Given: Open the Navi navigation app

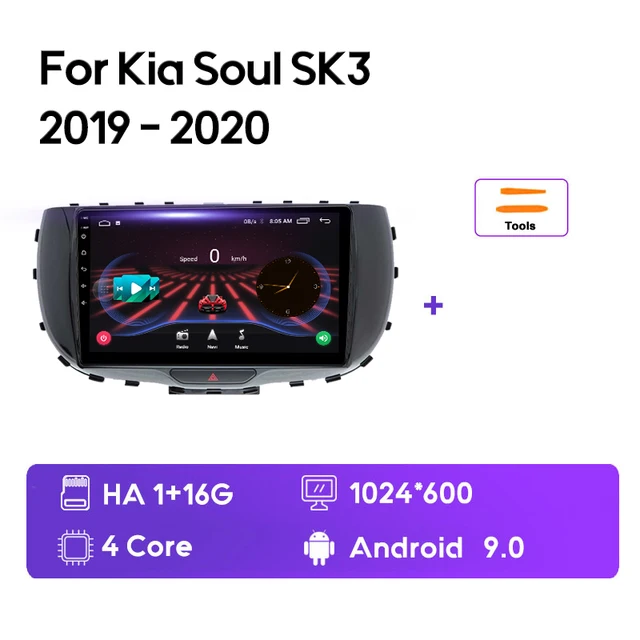Looking at the screenshot, I should coord(212,339).
